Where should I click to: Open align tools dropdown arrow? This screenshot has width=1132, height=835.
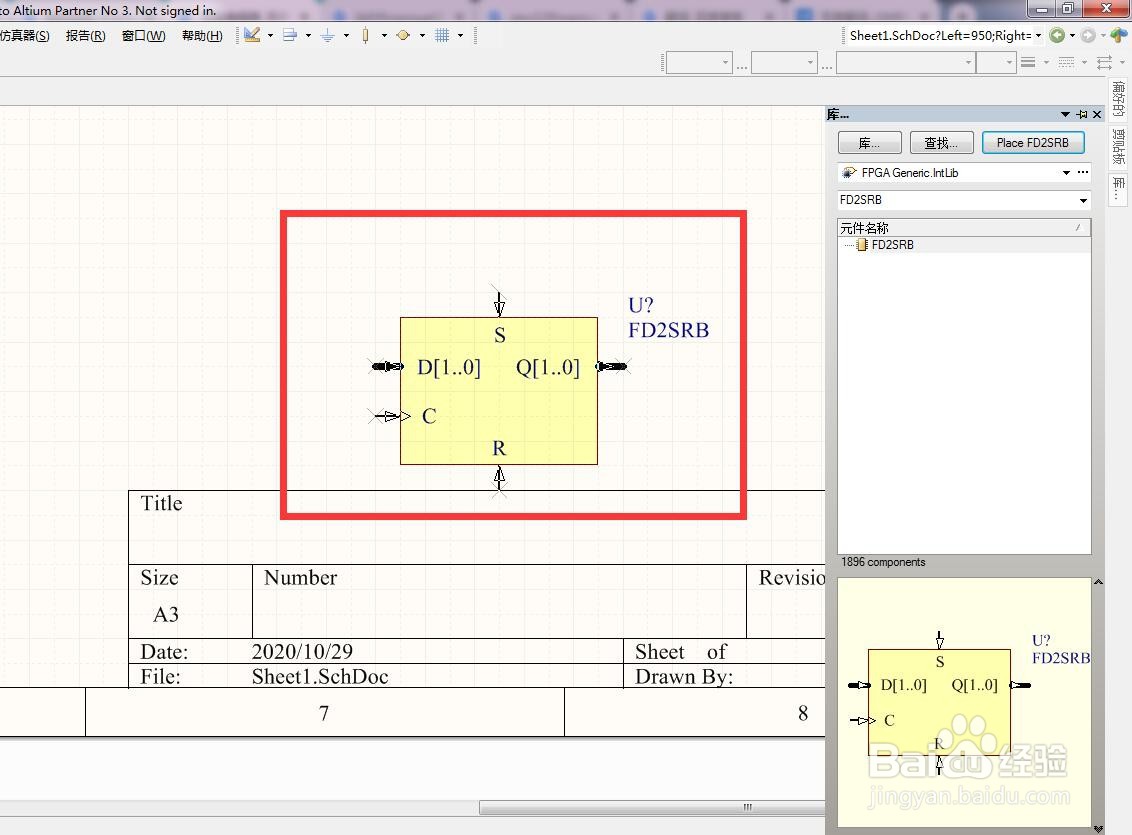308,35
